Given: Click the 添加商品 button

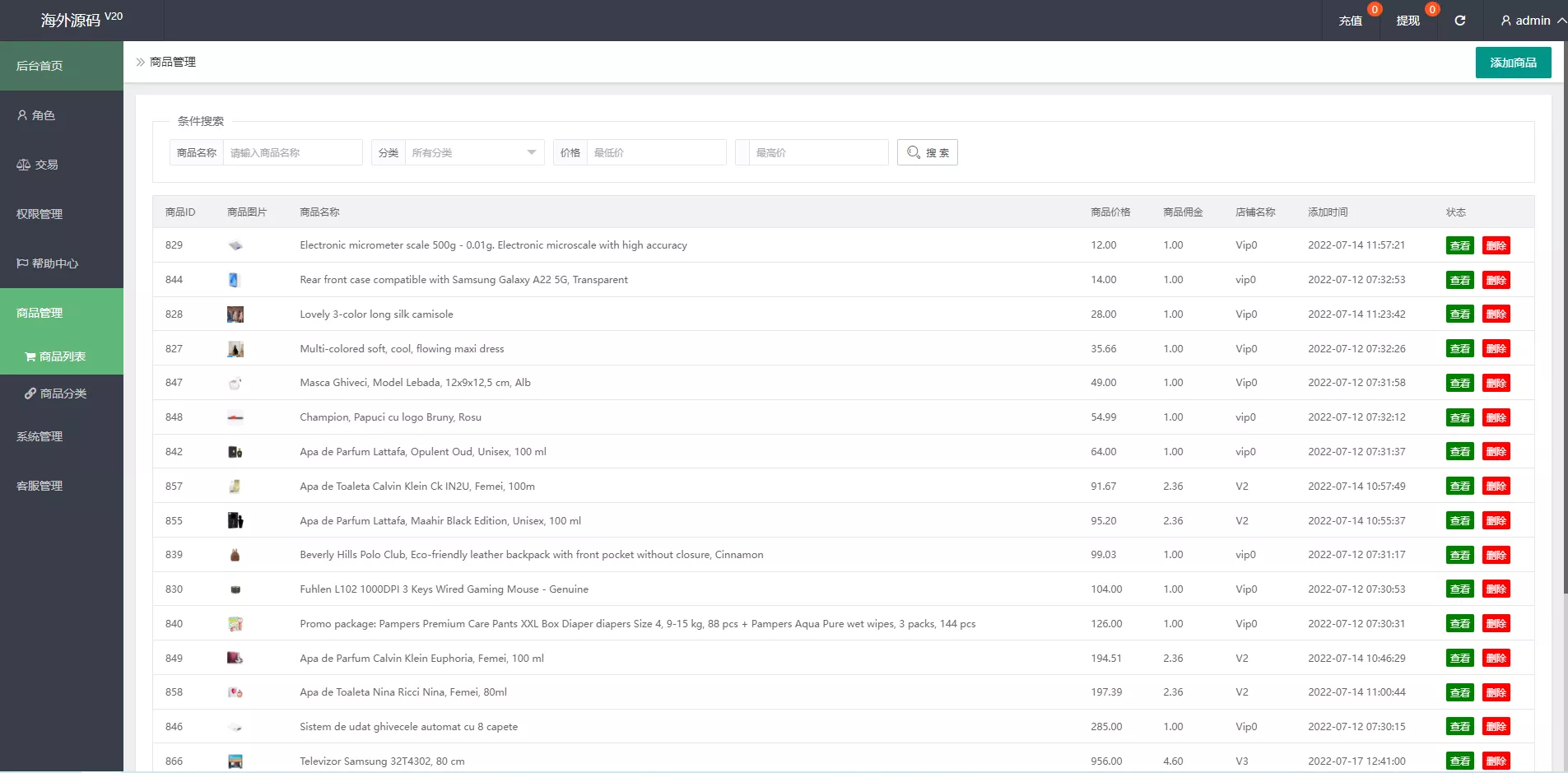Looking at the screenshot, I should point(1513,63).
